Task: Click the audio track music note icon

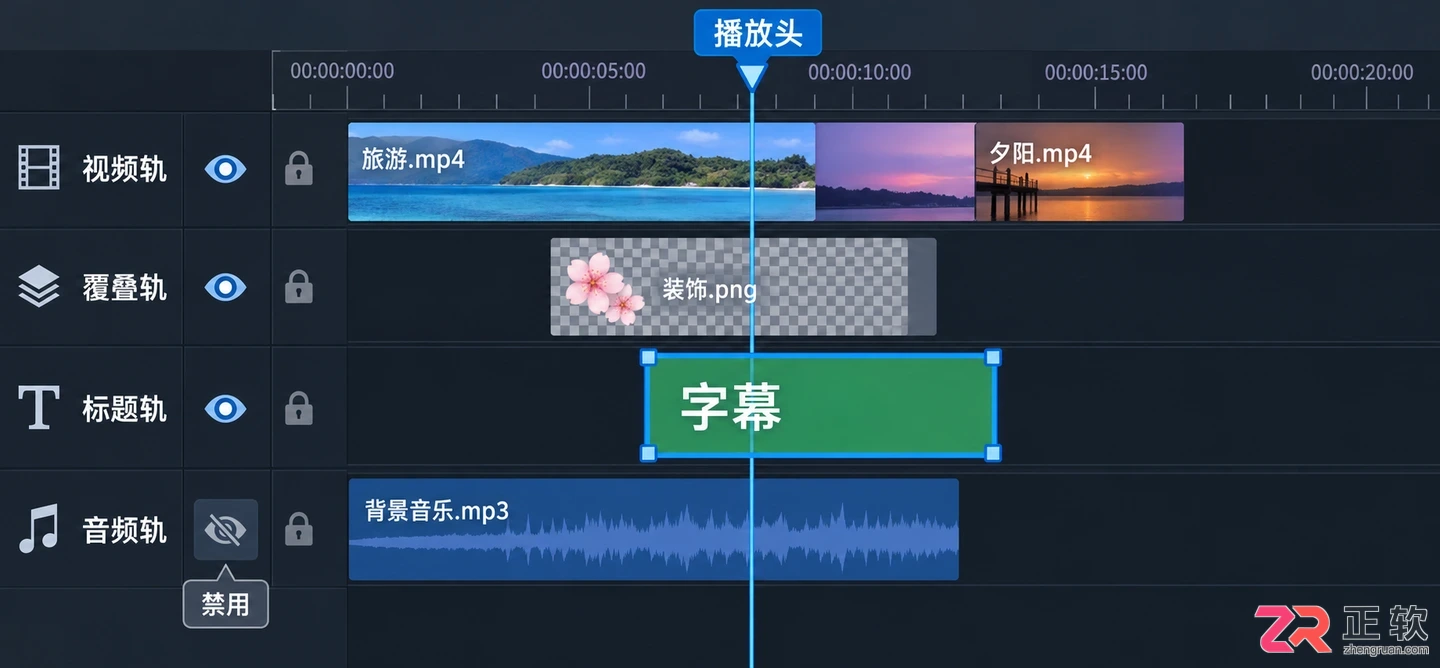Action: (39, 528)
